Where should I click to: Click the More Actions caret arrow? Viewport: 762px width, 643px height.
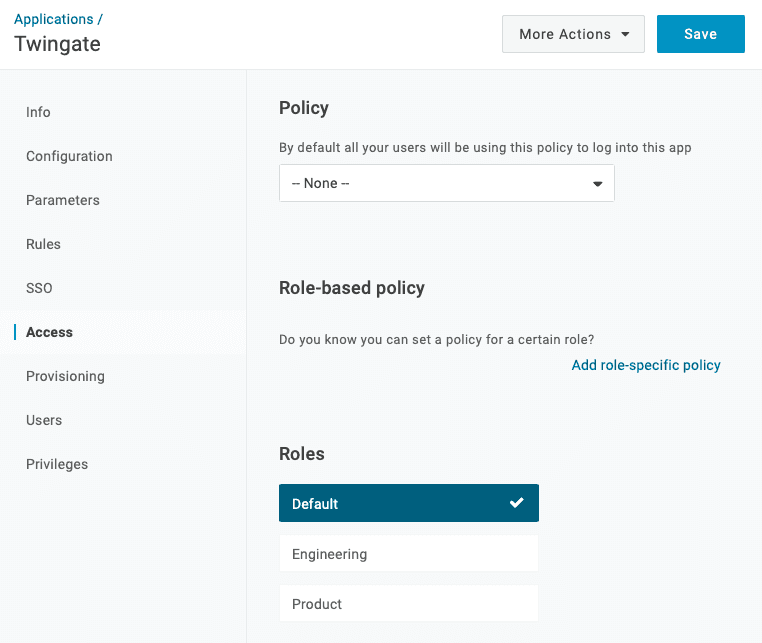tap(625, 34)
